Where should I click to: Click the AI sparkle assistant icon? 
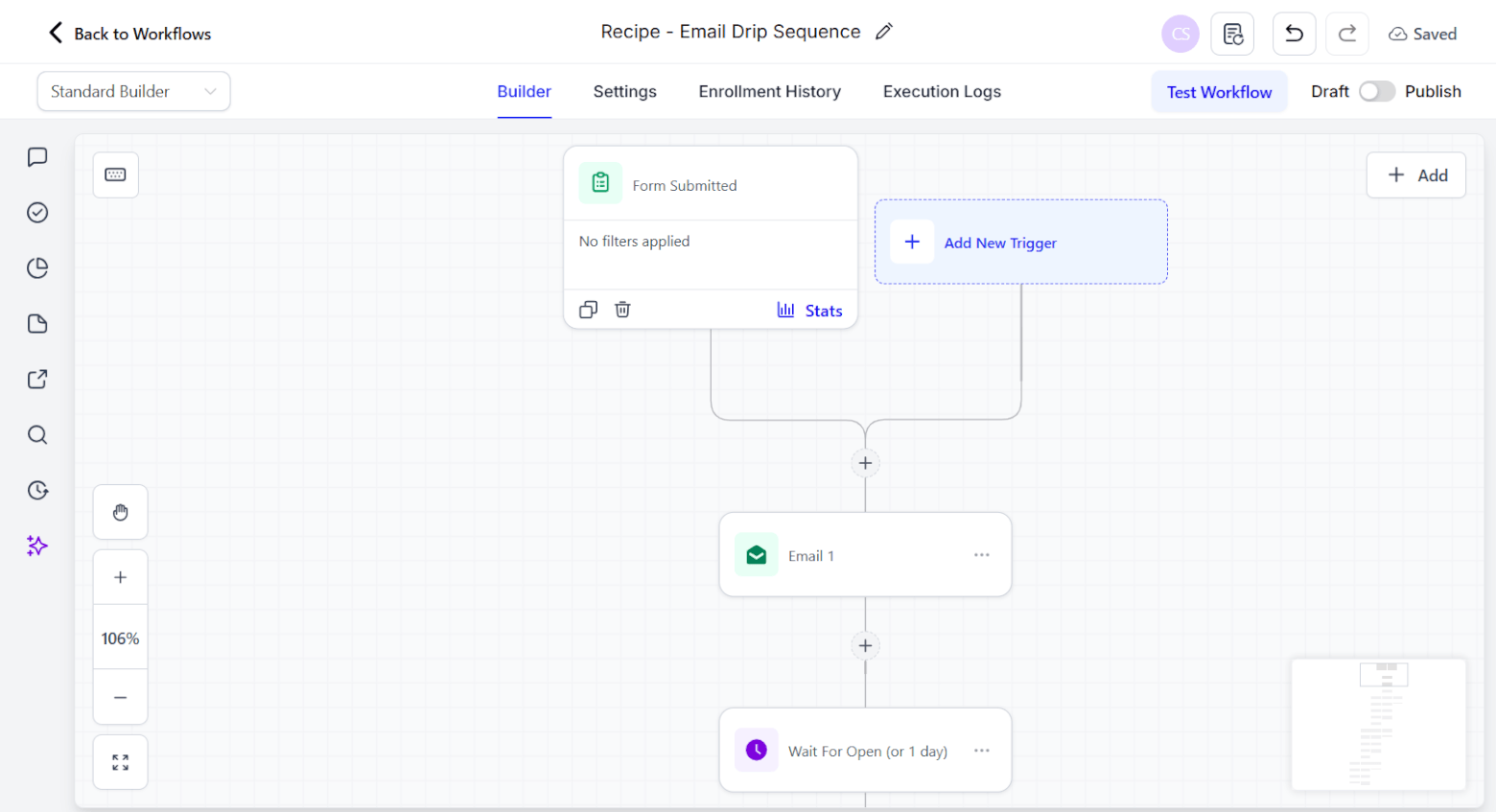tap(36, 545)
